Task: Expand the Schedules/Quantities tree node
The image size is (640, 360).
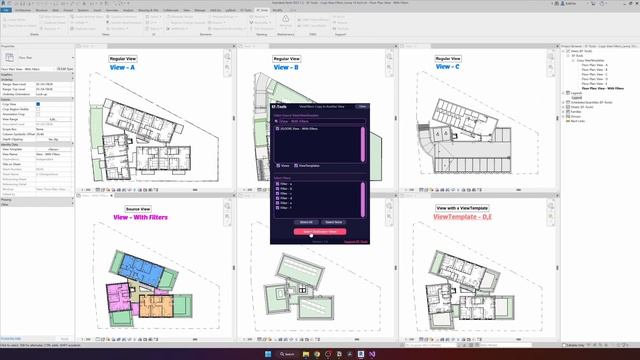Action: [x=564, y=102]
